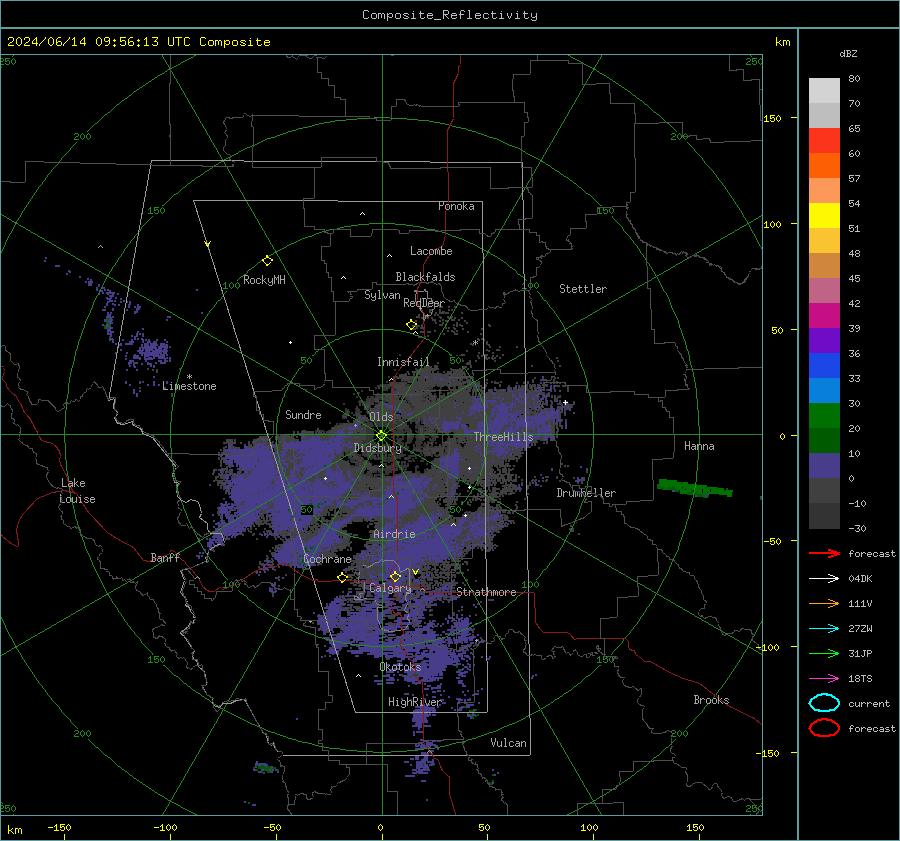Click the dBZ legend heading
Viewport: 900px width, 841px height.
848,53
